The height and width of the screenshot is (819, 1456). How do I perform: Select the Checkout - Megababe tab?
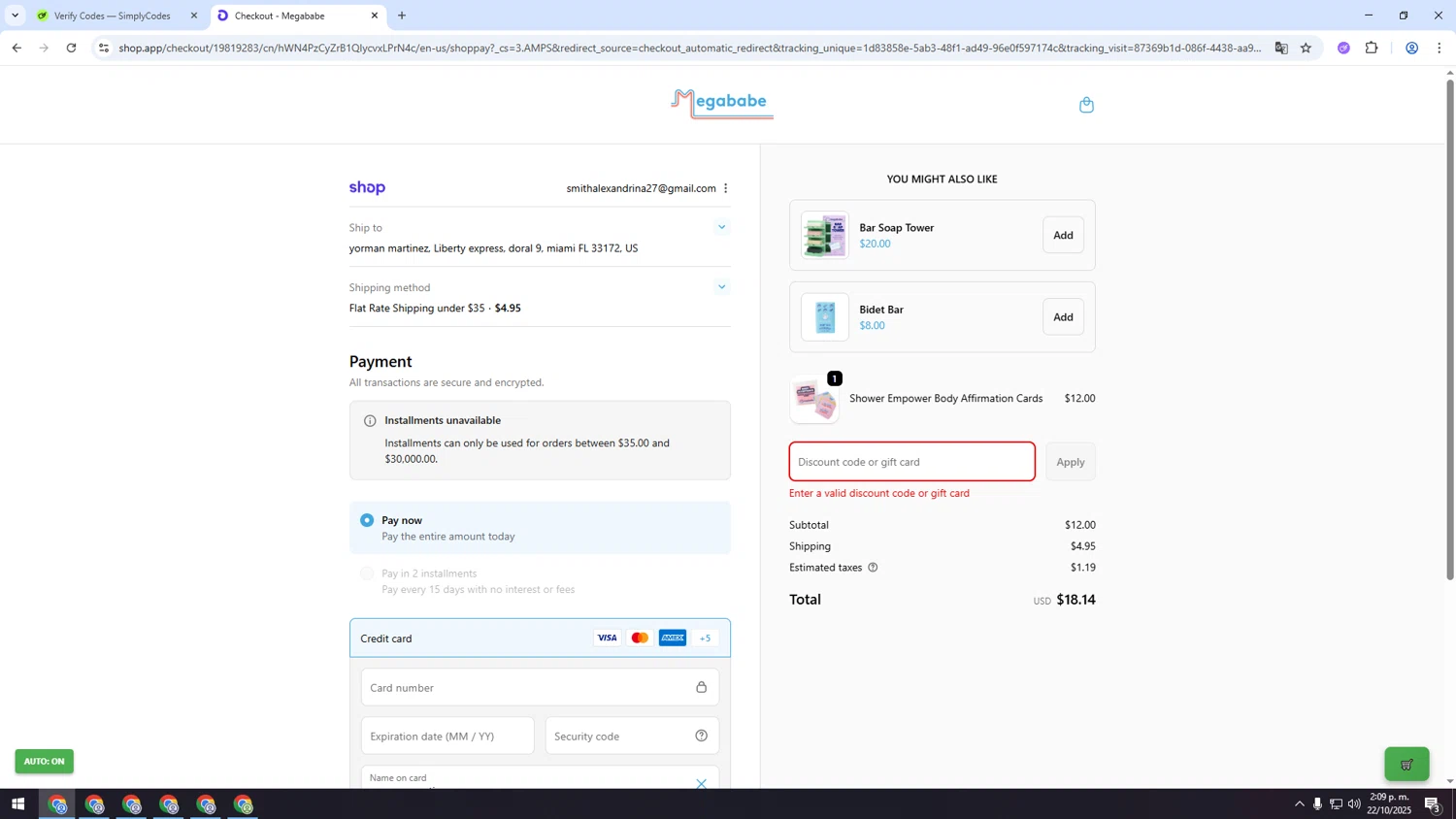tap(291, 16)
